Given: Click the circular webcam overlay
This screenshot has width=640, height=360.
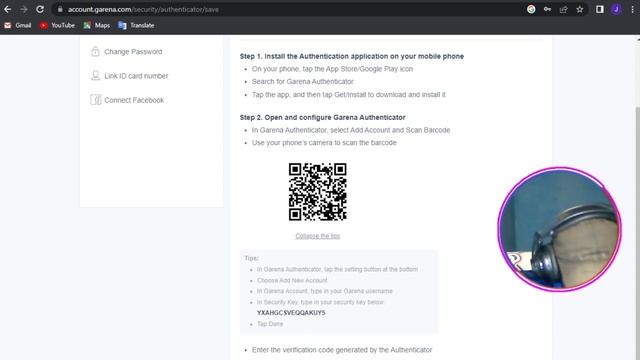Looking at the screenshot, I should coord(559,229).
